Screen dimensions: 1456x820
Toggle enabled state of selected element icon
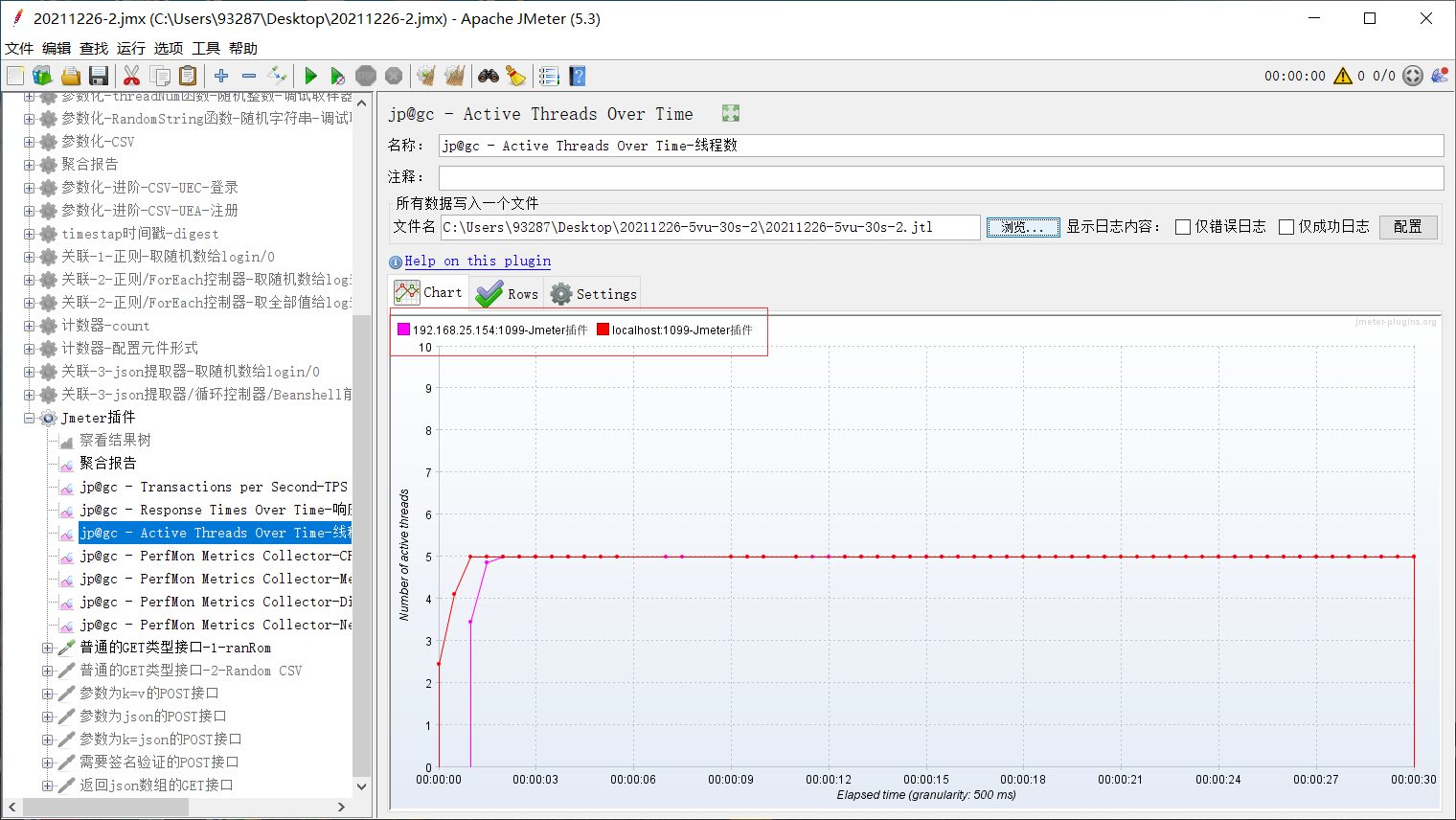click(x=277, y=76)
